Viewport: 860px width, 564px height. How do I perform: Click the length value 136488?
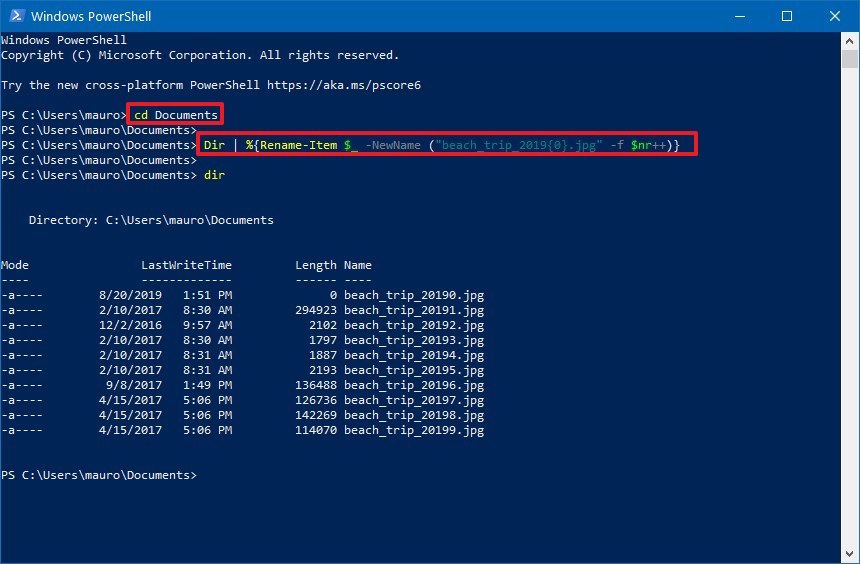(316, 385)
